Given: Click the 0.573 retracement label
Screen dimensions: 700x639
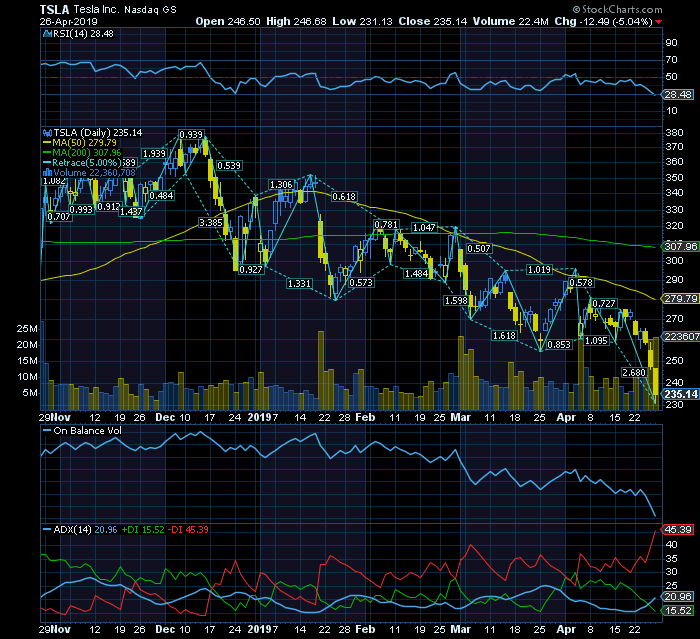Looking at the screenshot, I should (x=361, y=283).
